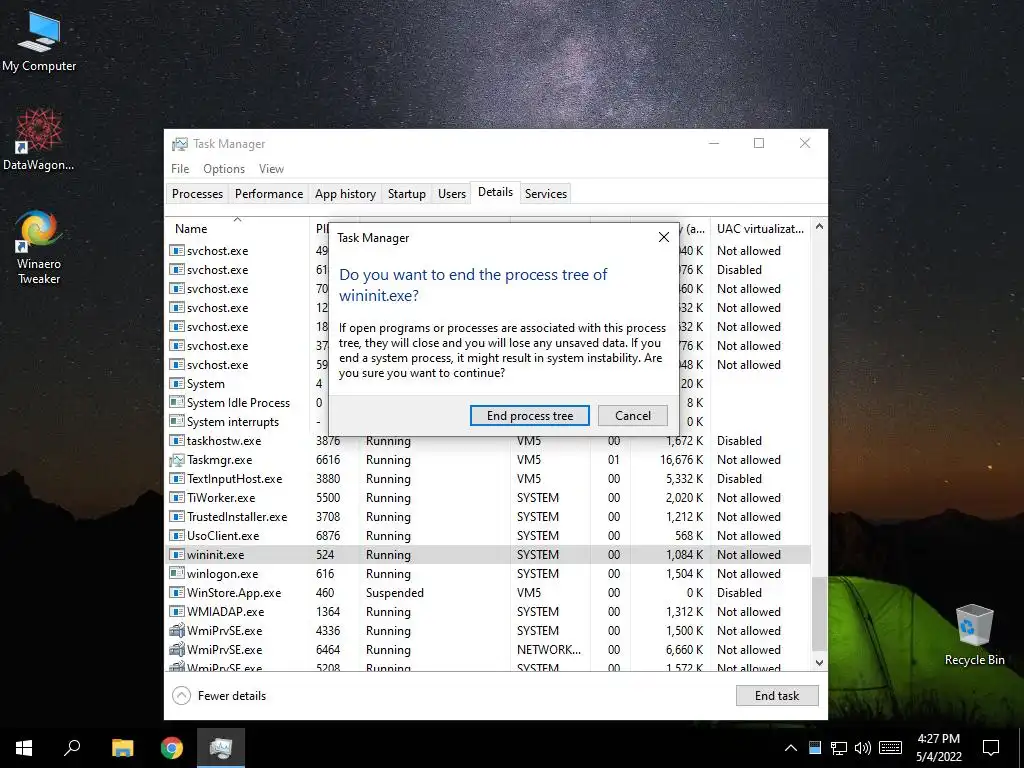1024x768 pixels.
Task: Click the 6,660 K memory value
Action: click(x=684, y=650)
